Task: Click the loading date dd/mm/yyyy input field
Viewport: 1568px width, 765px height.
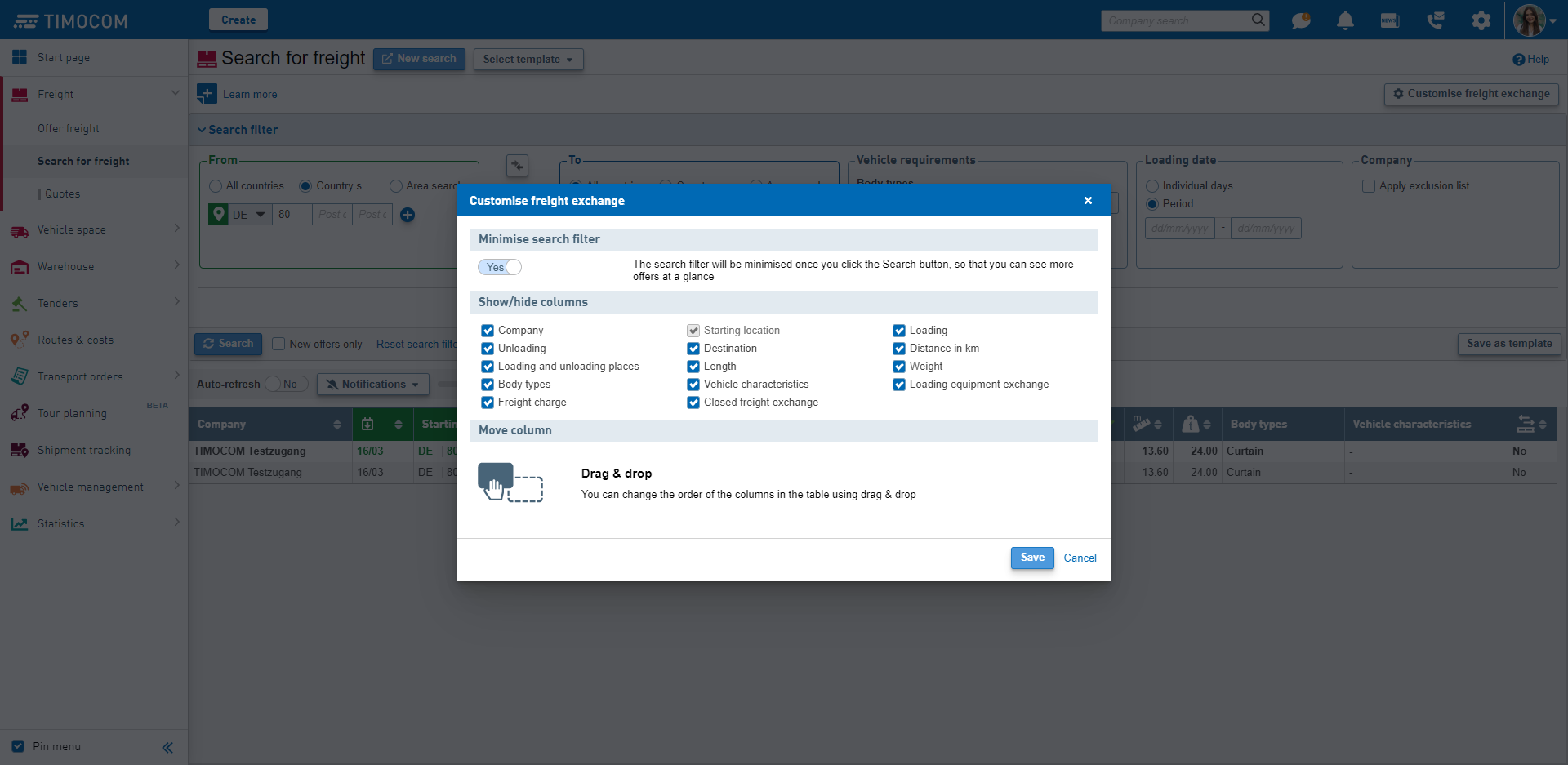Action: point(1179,228)
